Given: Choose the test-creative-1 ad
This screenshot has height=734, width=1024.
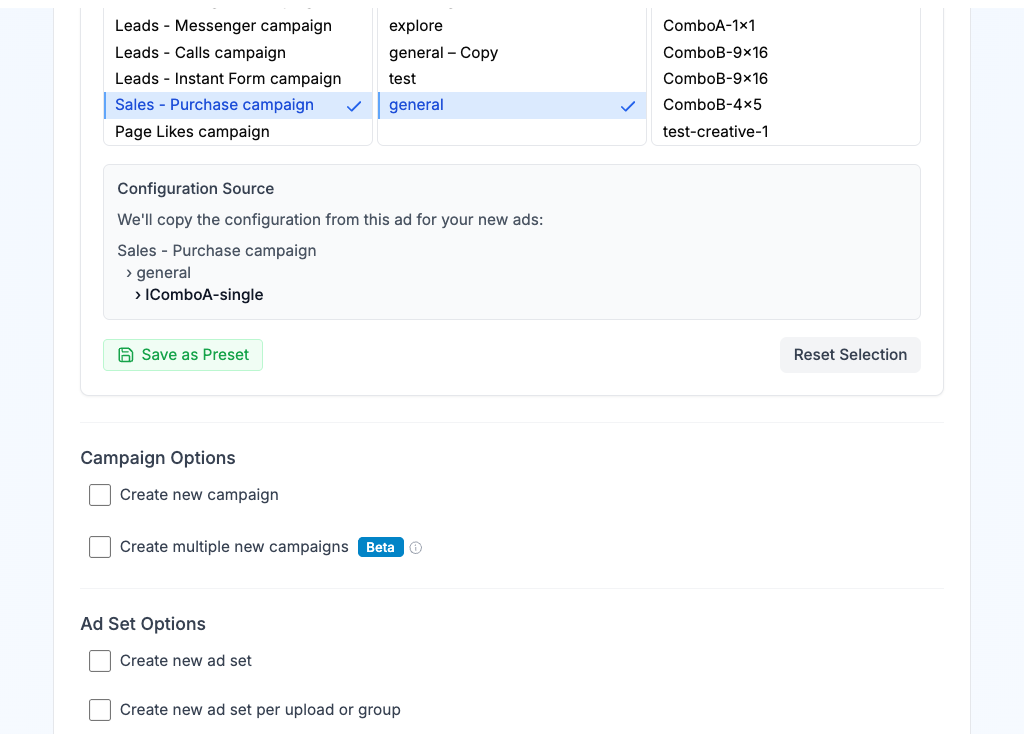Looking at the screenshot, I should pos(716,132).
